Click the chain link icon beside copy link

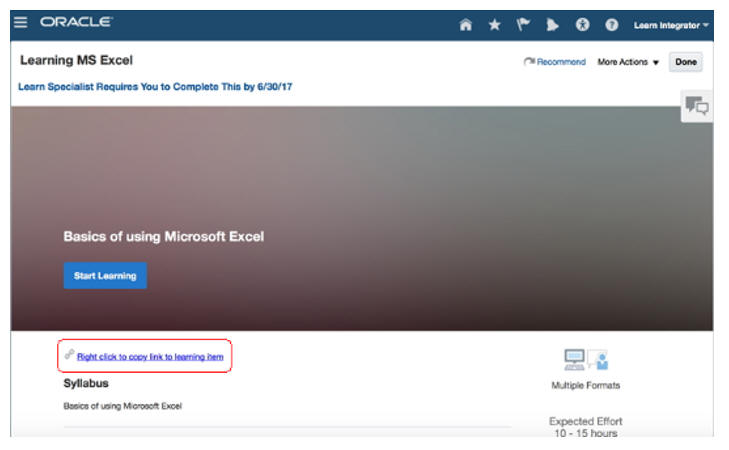[70, 354]
